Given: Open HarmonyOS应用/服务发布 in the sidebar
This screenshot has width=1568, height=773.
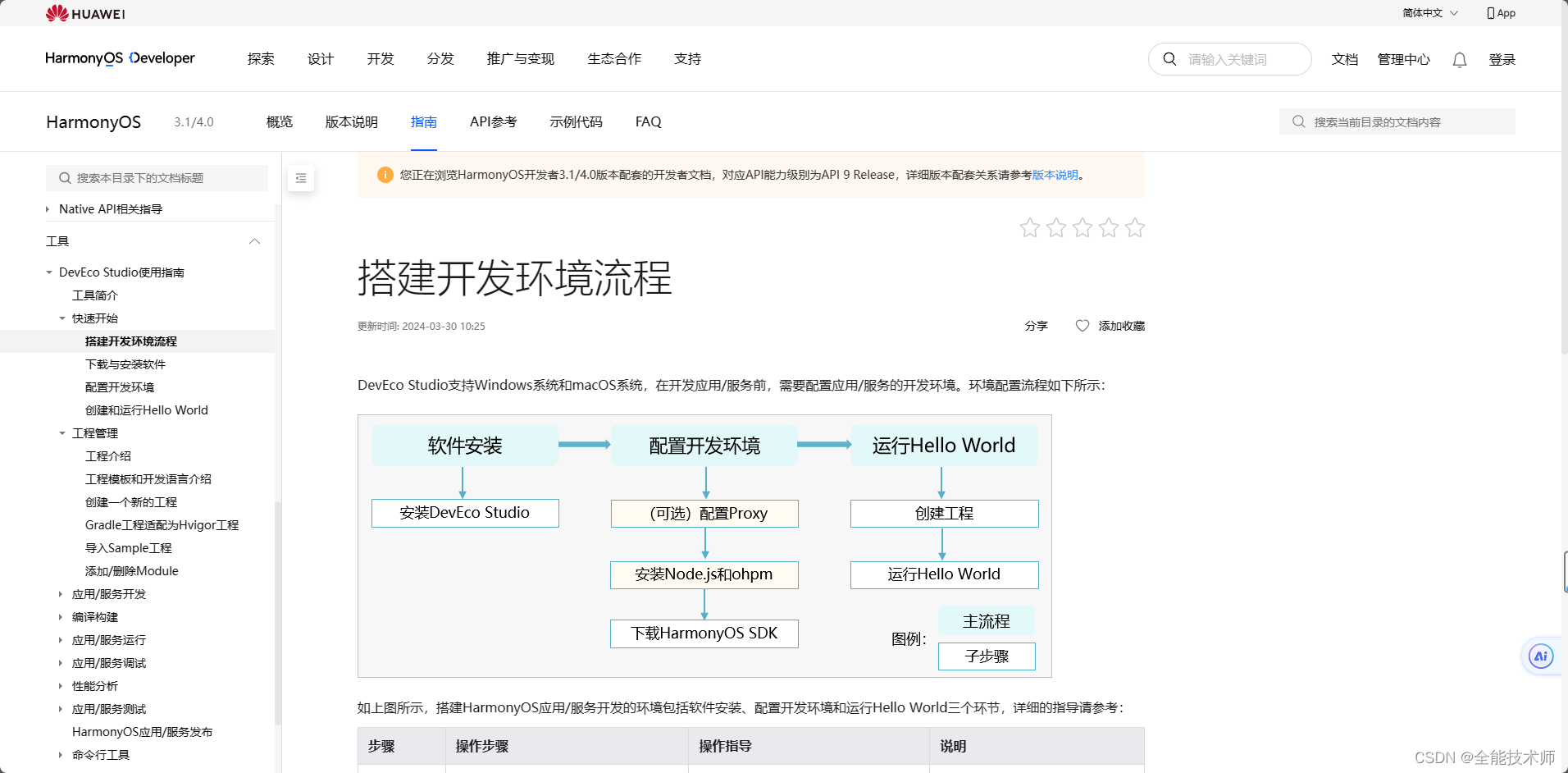Looking at the screenshot, I should click(143, 732).
